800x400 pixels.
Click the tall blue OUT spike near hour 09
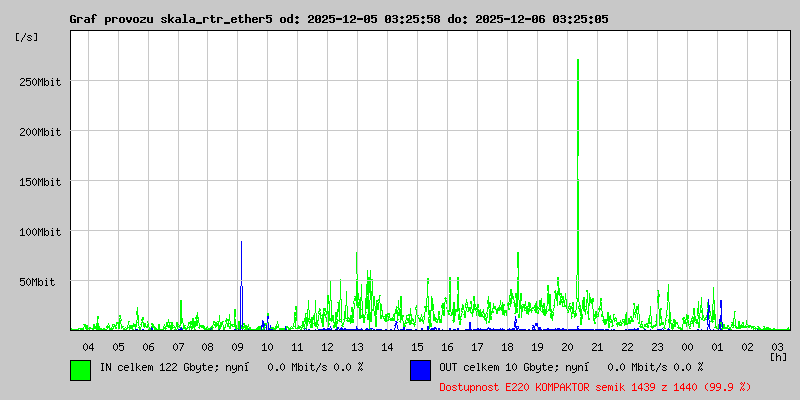coord(241,300)
